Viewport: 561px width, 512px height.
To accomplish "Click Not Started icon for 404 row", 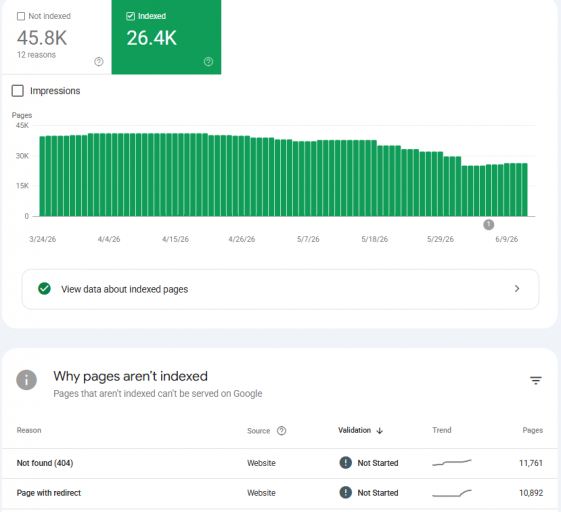I will 345,463.
